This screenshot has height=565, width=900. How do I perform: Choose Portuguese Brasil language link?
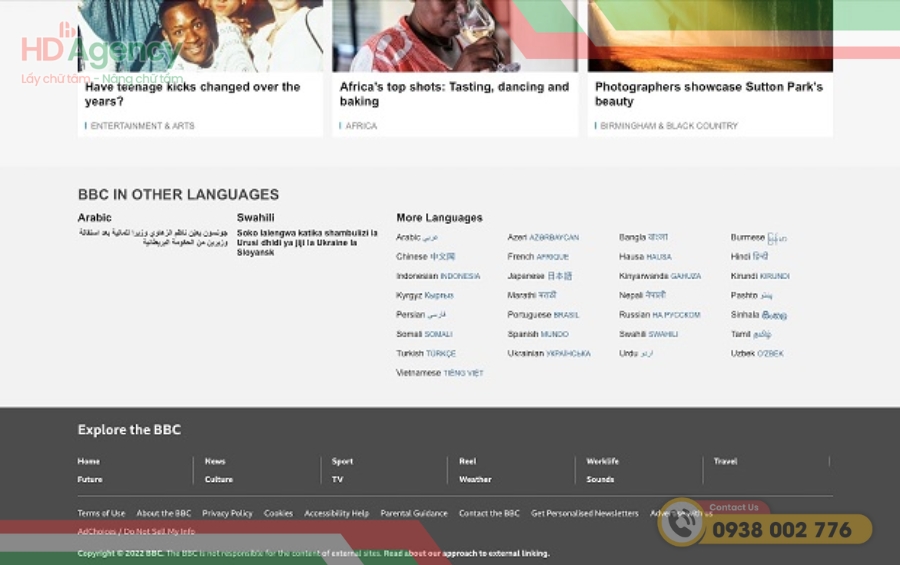point(543,315)
